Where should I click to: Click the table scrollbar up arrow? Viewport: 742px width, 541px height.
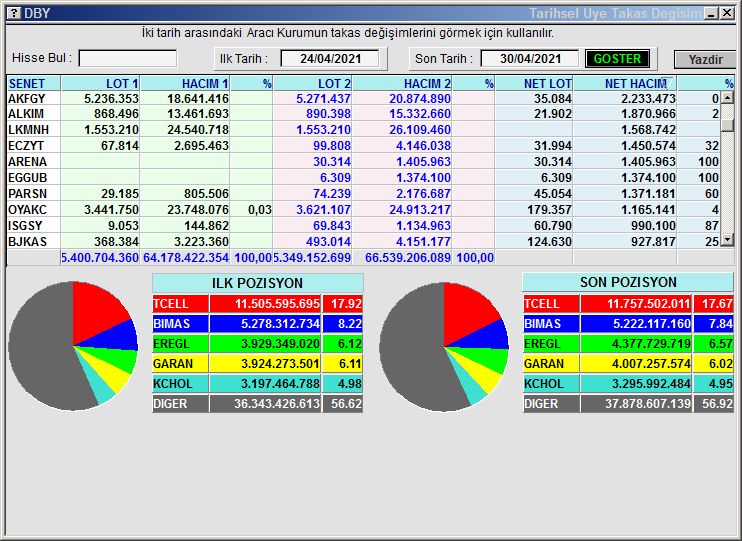(727, 98)
